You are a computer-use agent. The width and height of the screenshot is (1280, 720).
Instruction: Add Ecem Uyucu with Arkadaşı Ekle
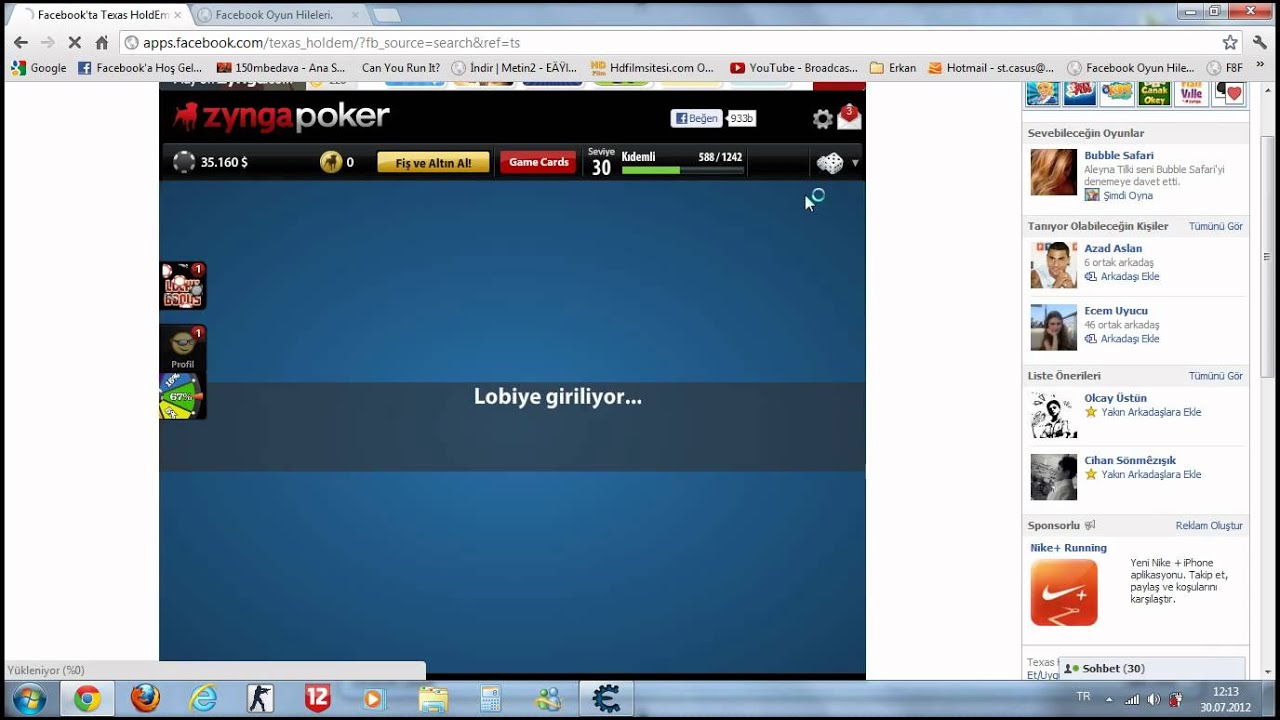[x=1130, y=339]
